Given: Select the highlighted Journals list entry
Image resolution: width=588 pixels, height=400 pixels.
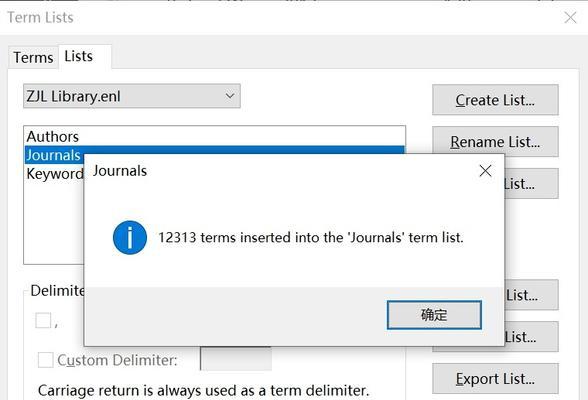Looking at the screenshot, I should (x=53, y=155).
